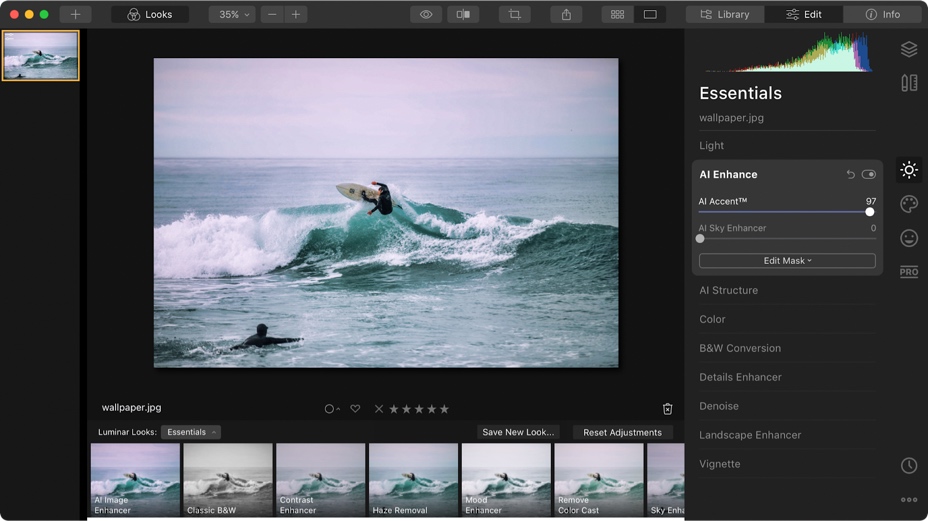
Task: Click the AI Sky Enhancer slider handle
Action: coord(700,239)
